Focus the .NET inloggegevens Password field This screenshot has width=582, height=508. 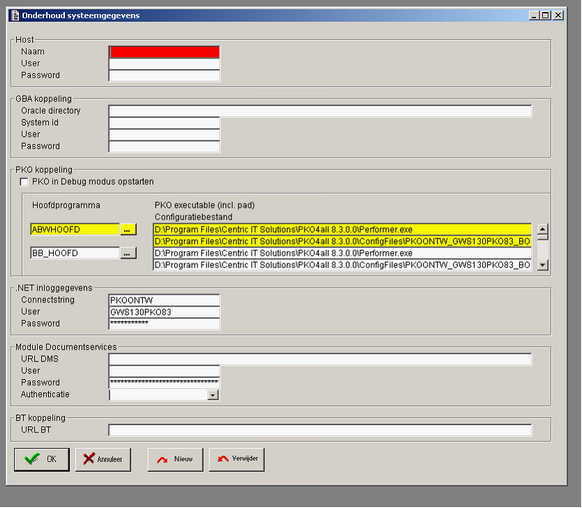click(x=164, y=324)
